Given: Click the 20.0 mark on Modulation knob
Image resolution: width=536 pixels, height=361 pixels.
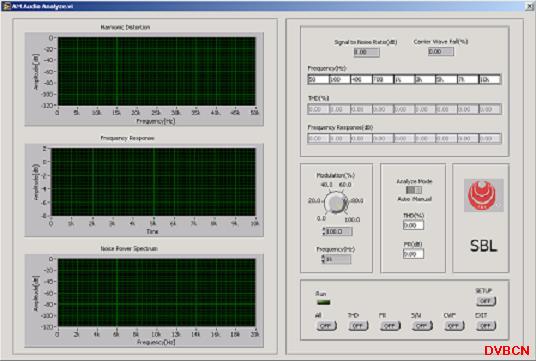Looking at the screenshot, I should 314,201.
